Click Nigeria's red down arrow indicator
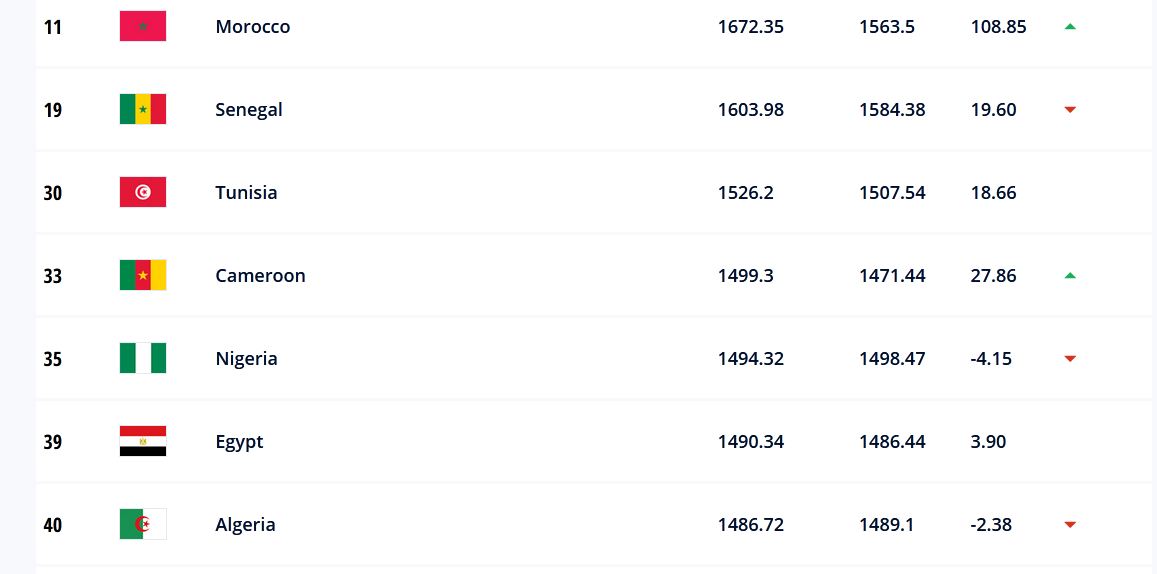Screen dimensions: 1157x574 1070,359
